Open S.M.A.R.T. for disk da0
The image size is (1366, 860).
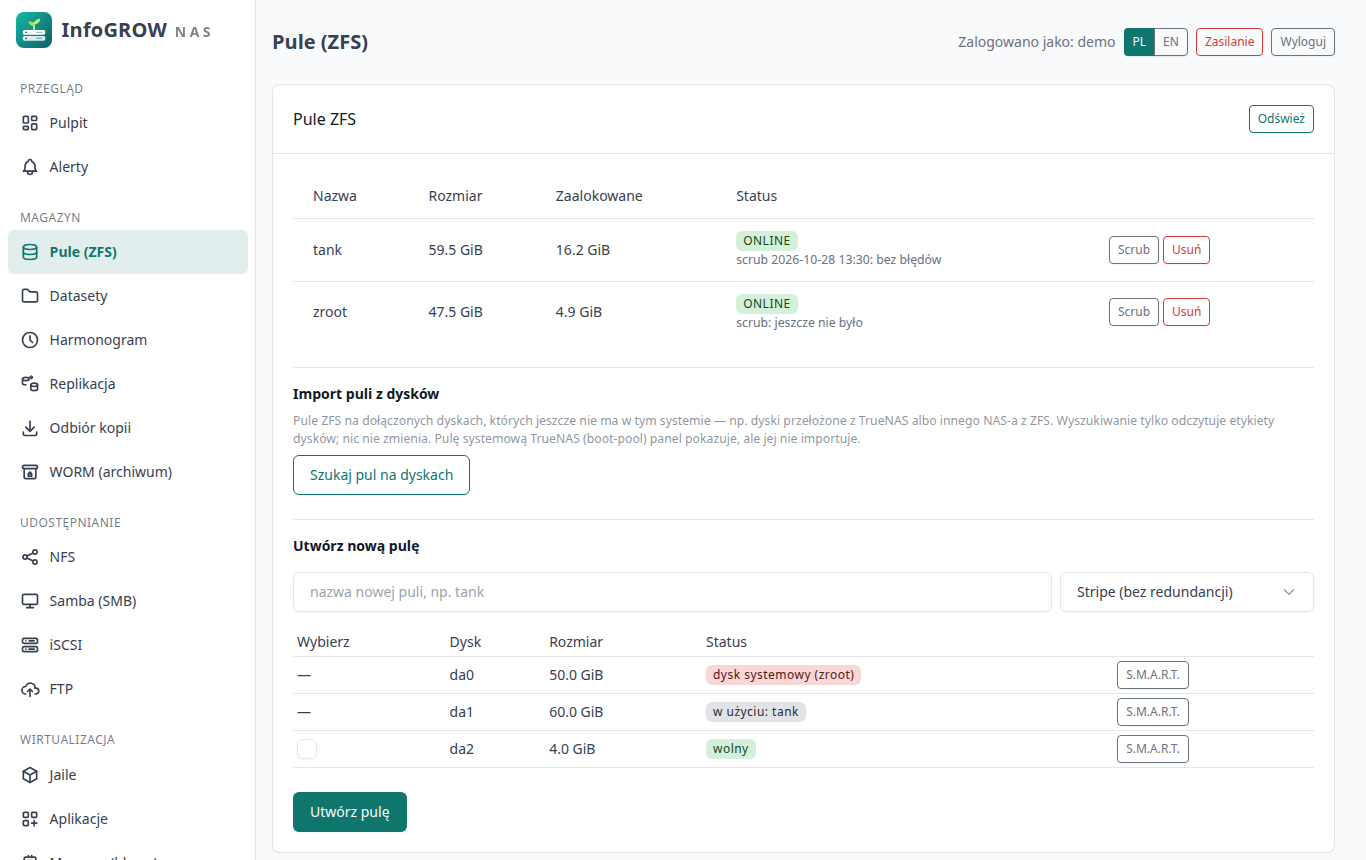(1153, 675)
